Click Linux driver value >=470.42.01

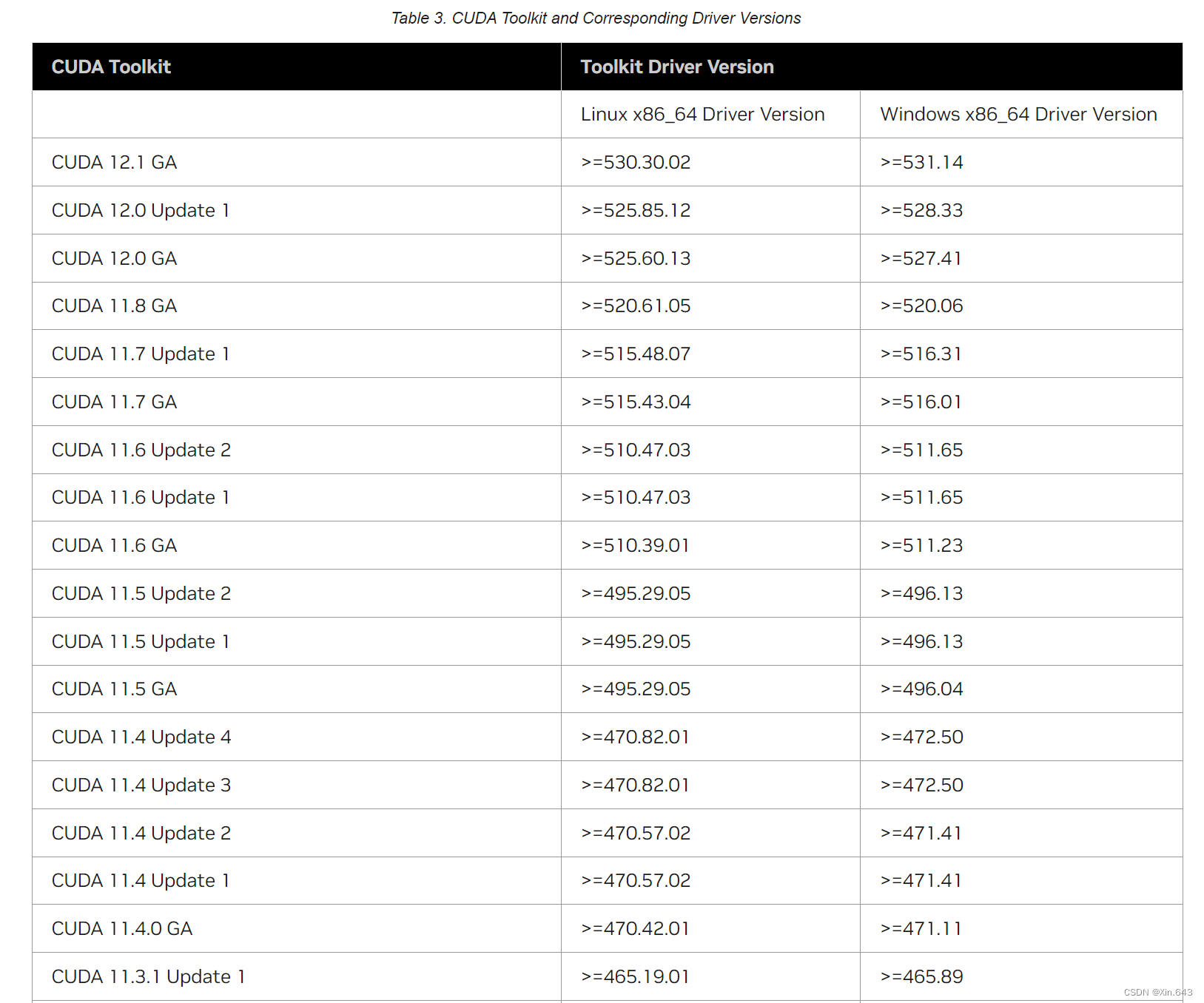coord(636,929)
